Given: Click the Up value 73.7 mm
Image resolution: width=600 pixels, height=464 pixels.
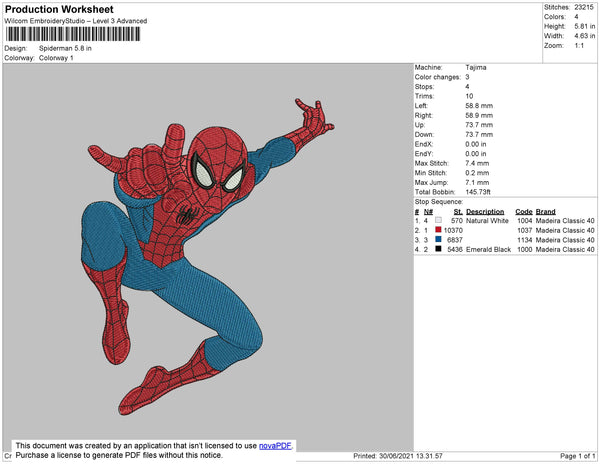Looking at the screenshot, I should 479,125.
